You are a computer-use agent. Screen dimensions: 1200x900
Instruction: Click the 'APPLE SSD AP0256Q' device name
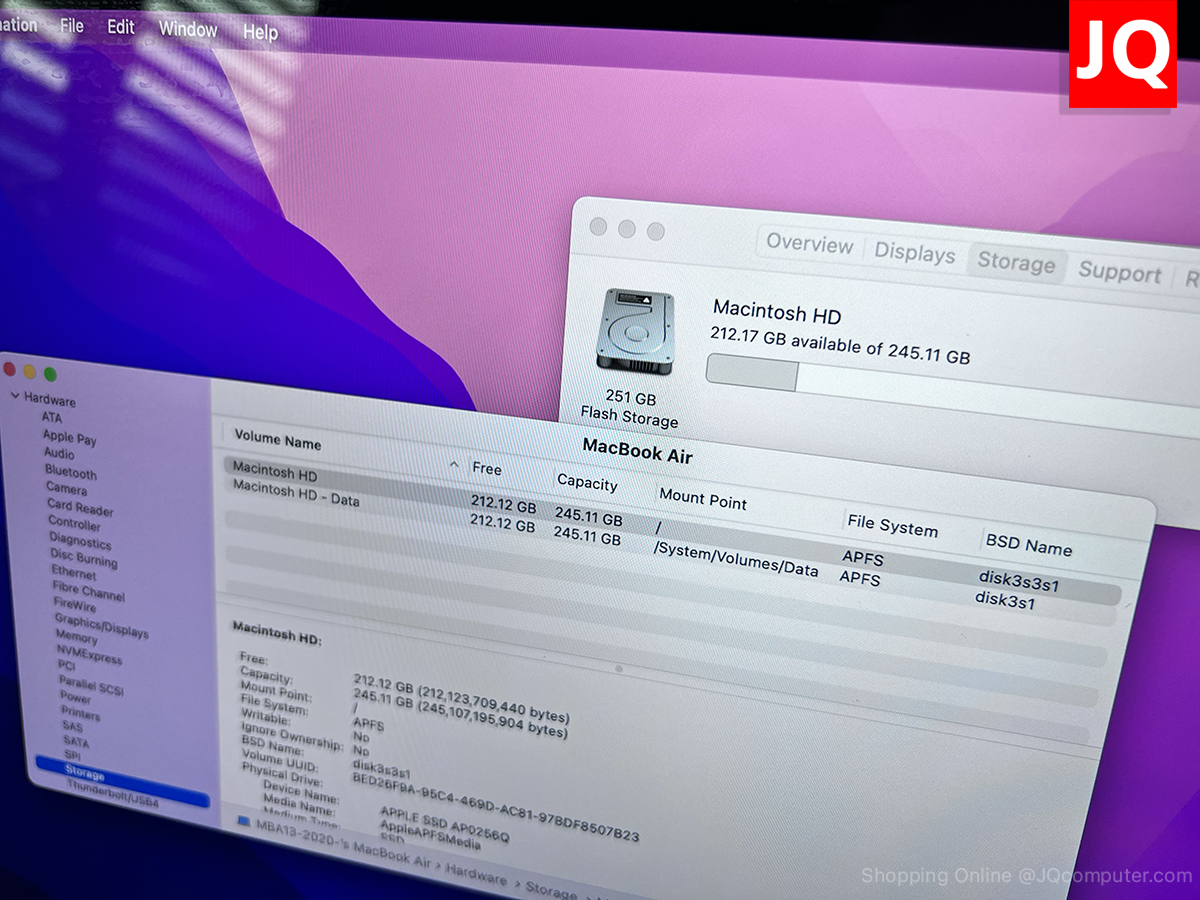tap(444, 825)
